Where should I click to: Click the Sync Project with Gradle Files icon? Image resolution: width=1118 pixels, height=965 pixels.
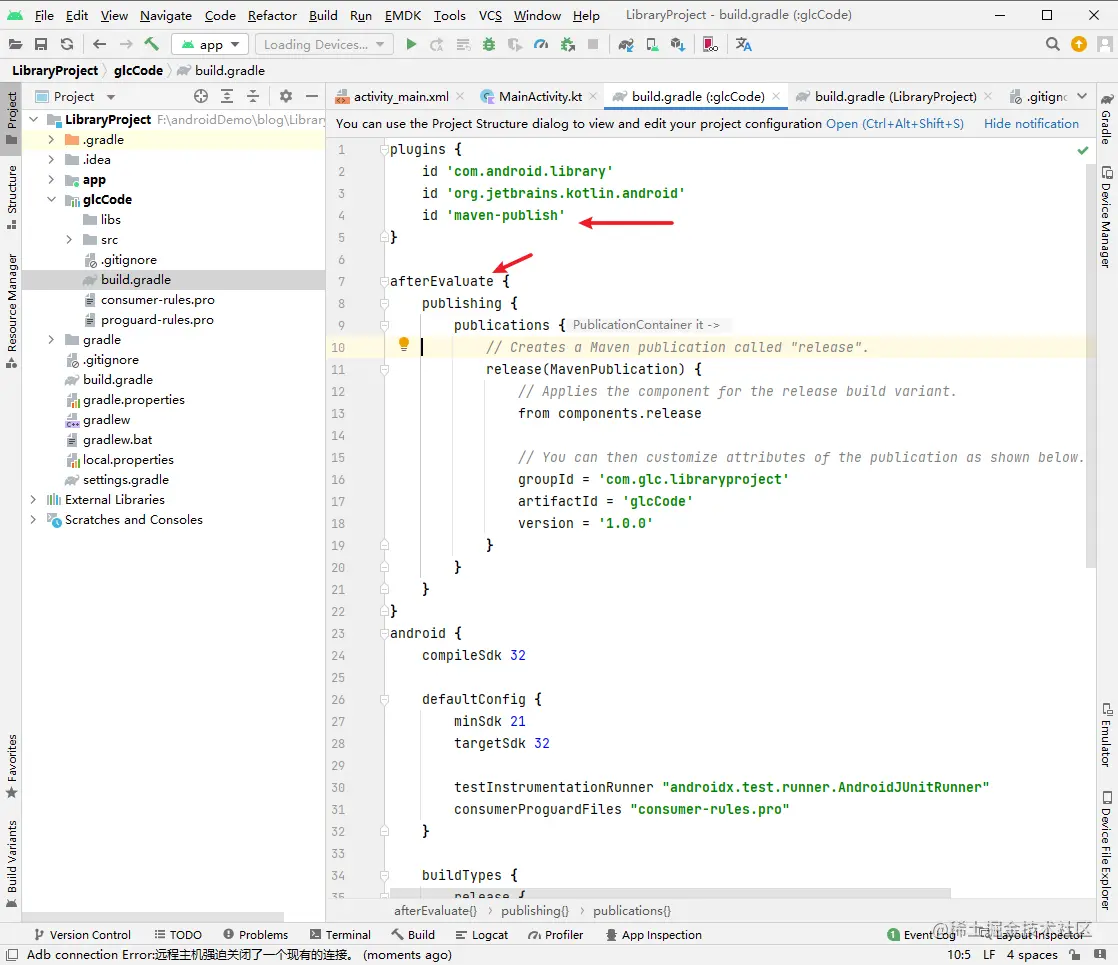[x=626, y=44]
